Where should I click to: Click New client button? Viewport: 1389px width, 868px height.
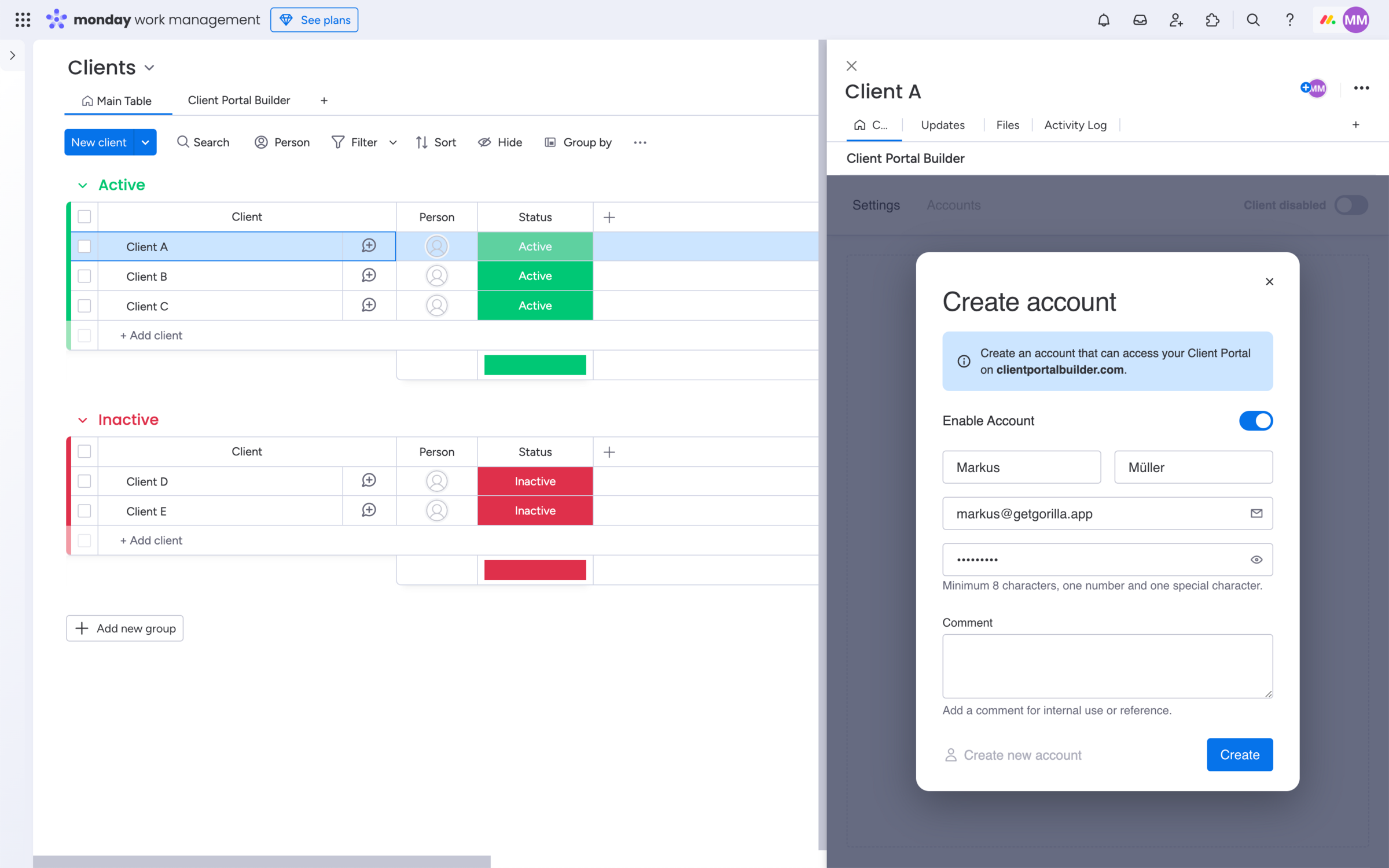pyautogui.click(x=99, y=142)
